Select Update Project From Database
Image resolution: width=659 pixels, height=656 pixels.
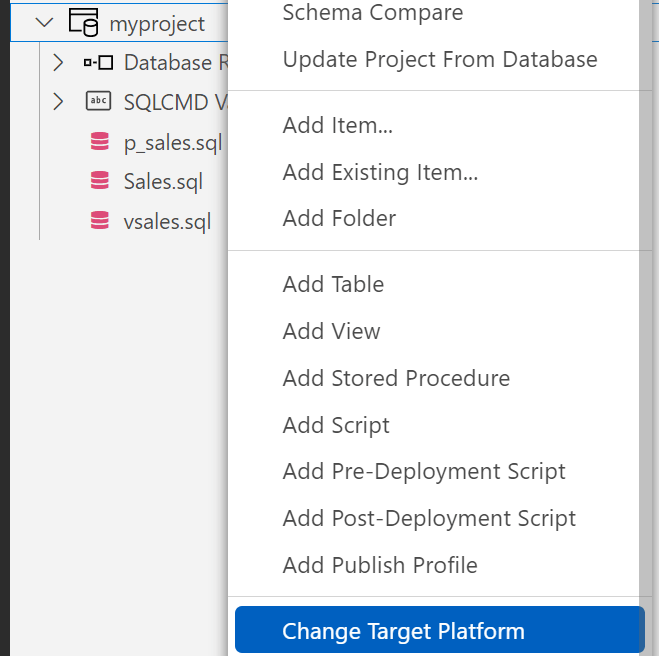440,59
